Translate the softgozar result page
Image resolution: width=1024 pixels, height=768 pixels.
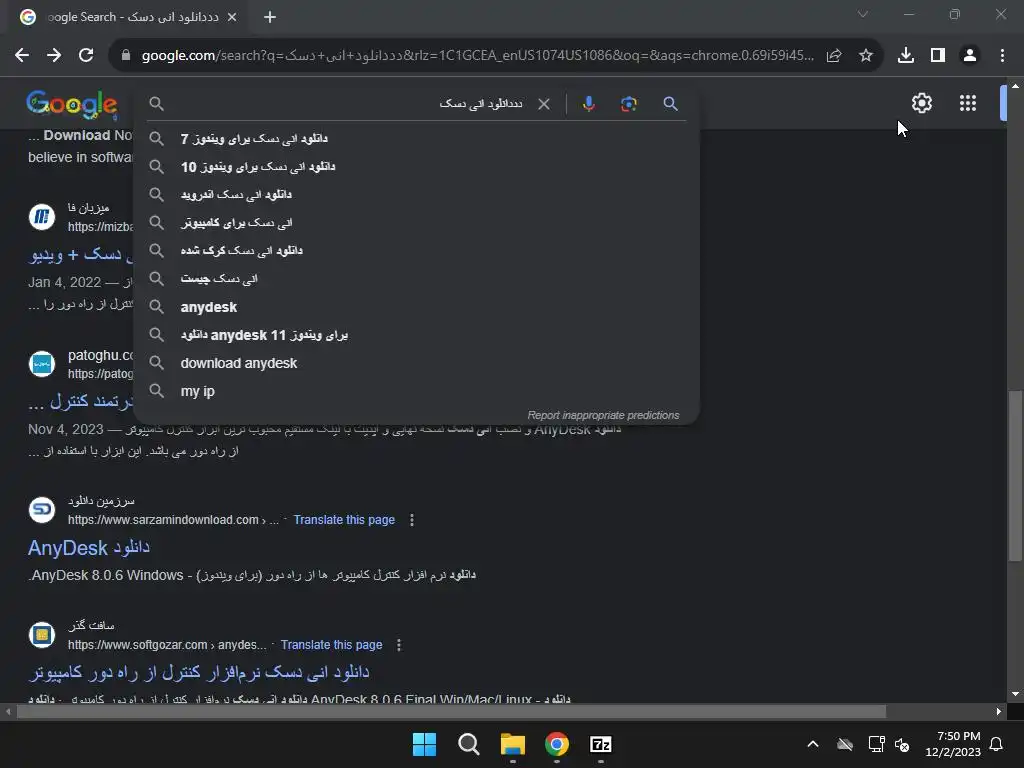(x=331, y=645)
